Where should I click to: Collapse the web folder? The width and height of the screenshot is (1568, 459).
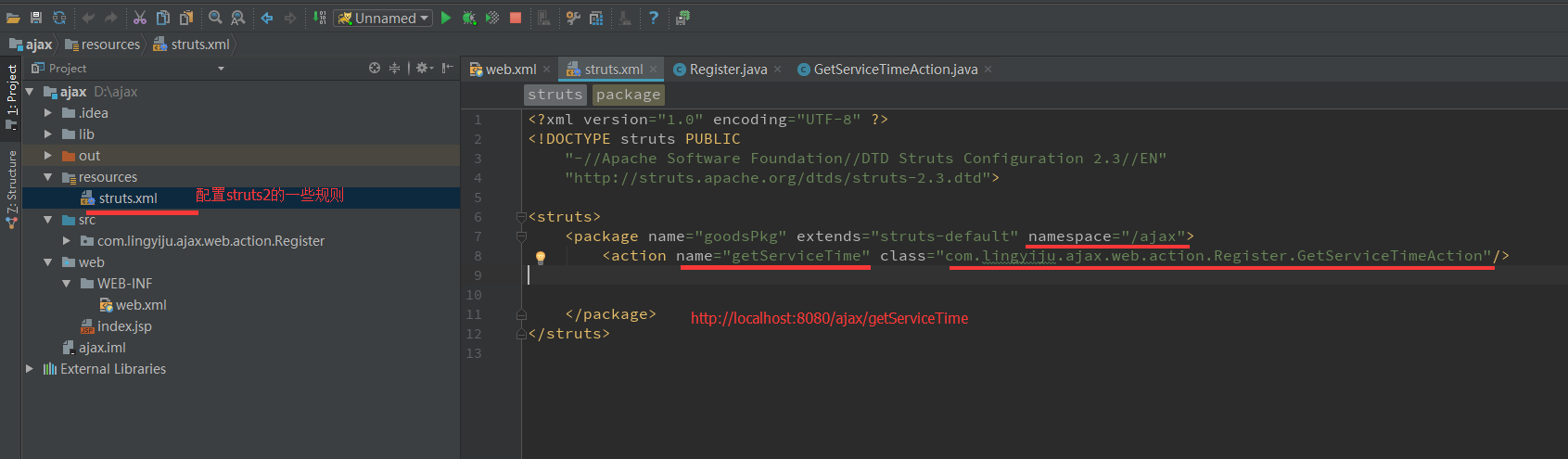pyautogui.click(x=48, y=262)
